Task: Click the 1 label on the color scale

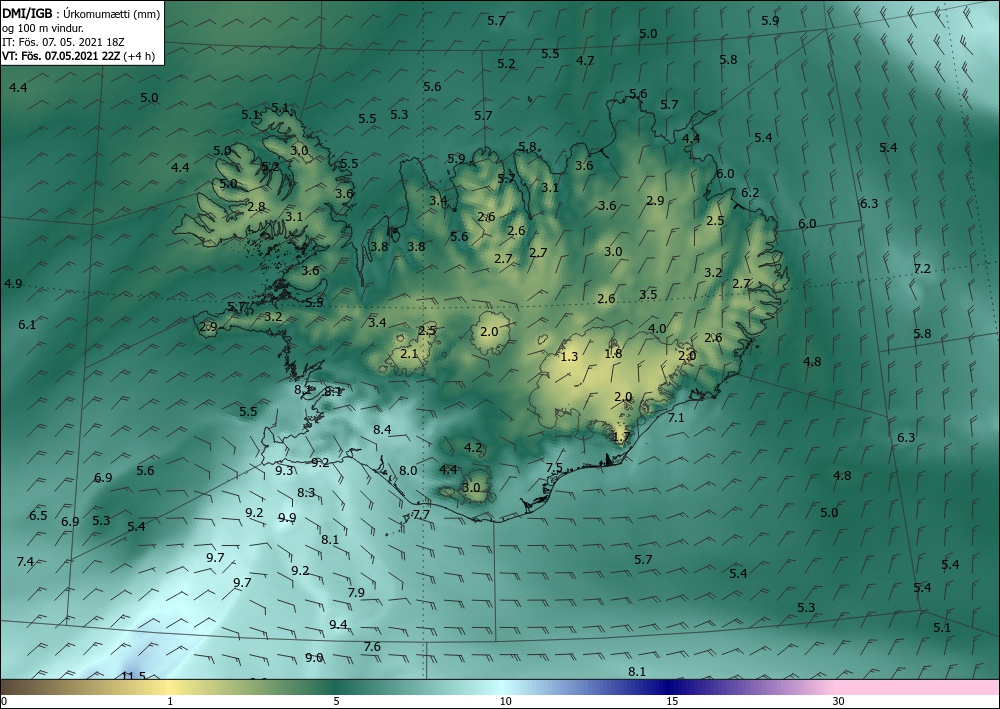Action: (x=170, y=701)
